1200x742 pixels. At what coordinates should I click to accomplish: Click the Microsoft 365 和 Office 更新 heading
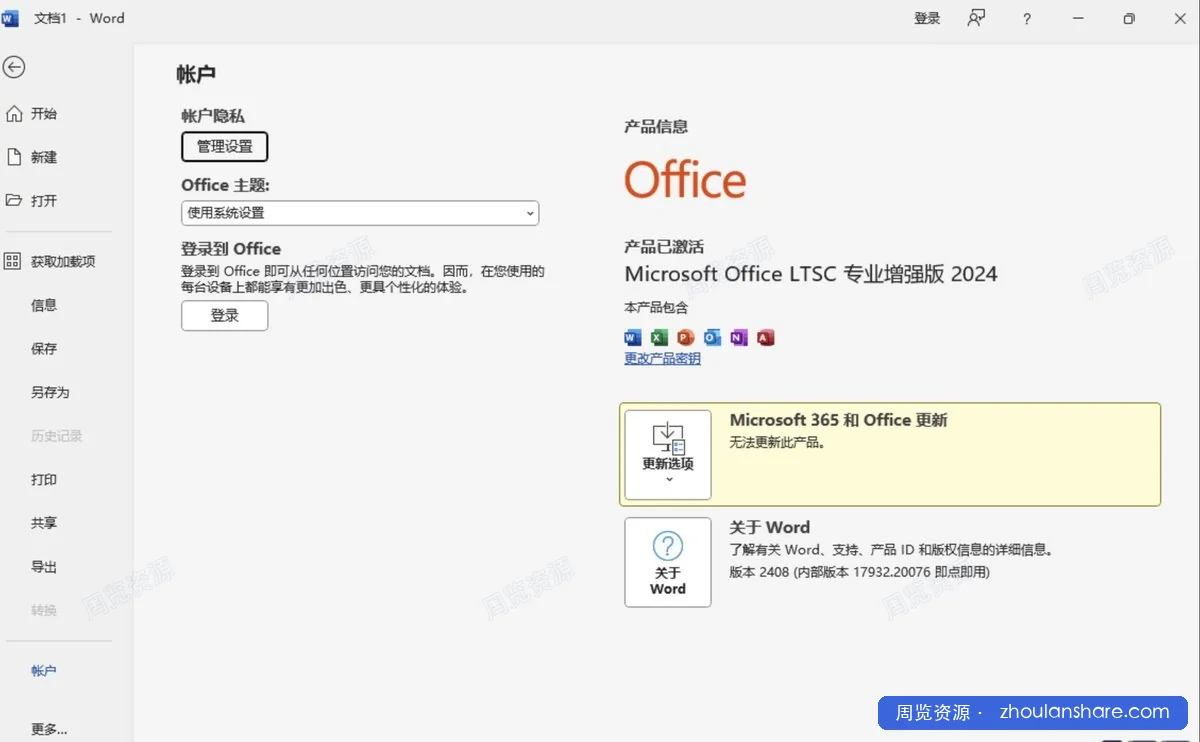(x=839, y=420)
